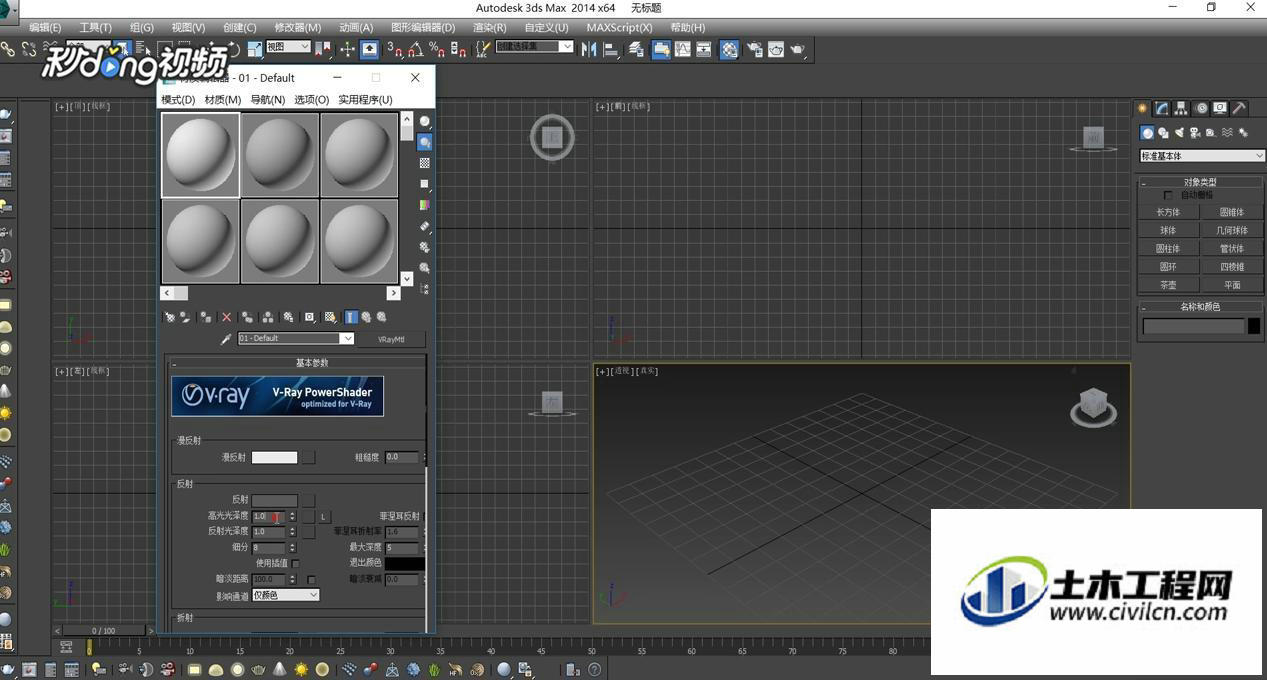Screen dimensions: 1267x680
Task: Select the first material sample sphere
Action: [x=200, y=154]
